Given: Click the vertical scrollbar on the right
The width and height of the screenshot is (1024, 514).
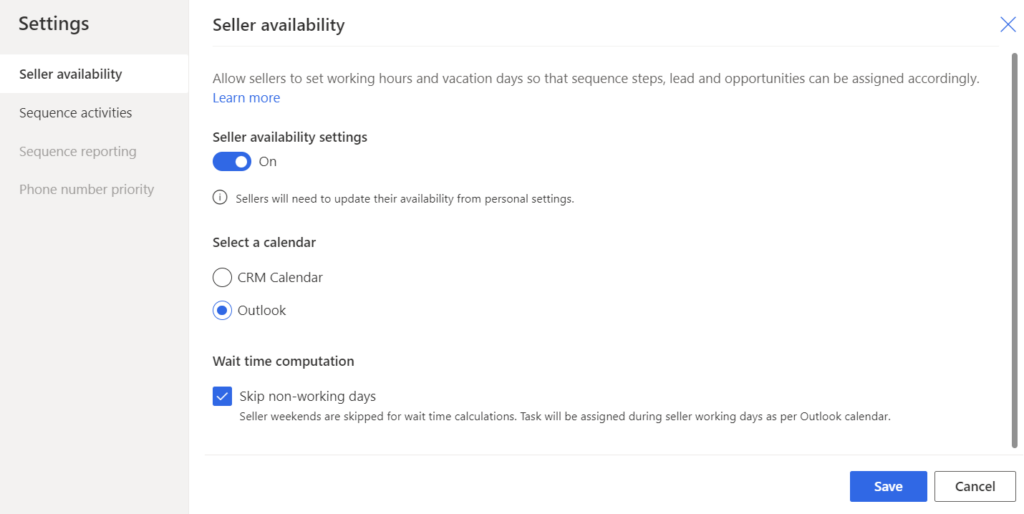Looking at the screenshot, I should click(1016, 250).
